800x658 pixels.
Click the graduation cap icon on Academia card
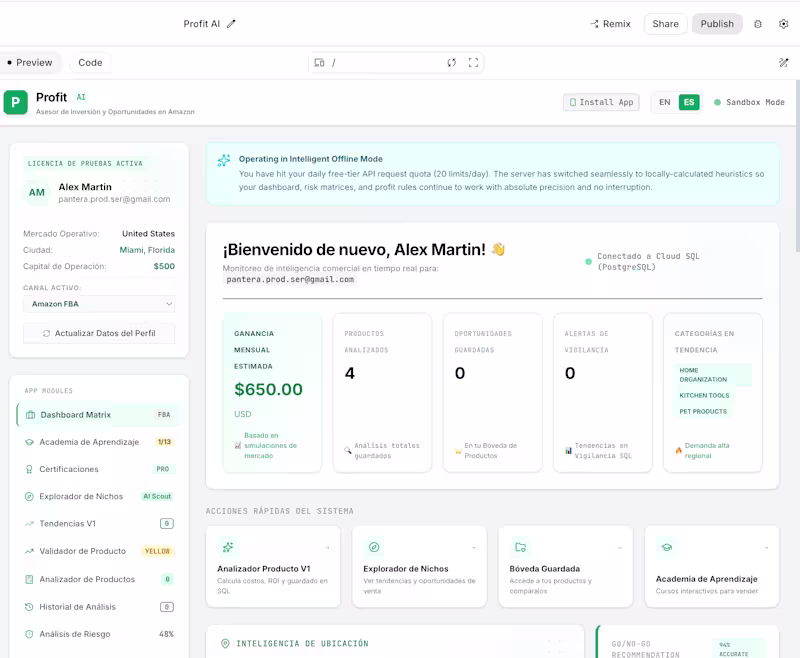[x=666, y=547]
